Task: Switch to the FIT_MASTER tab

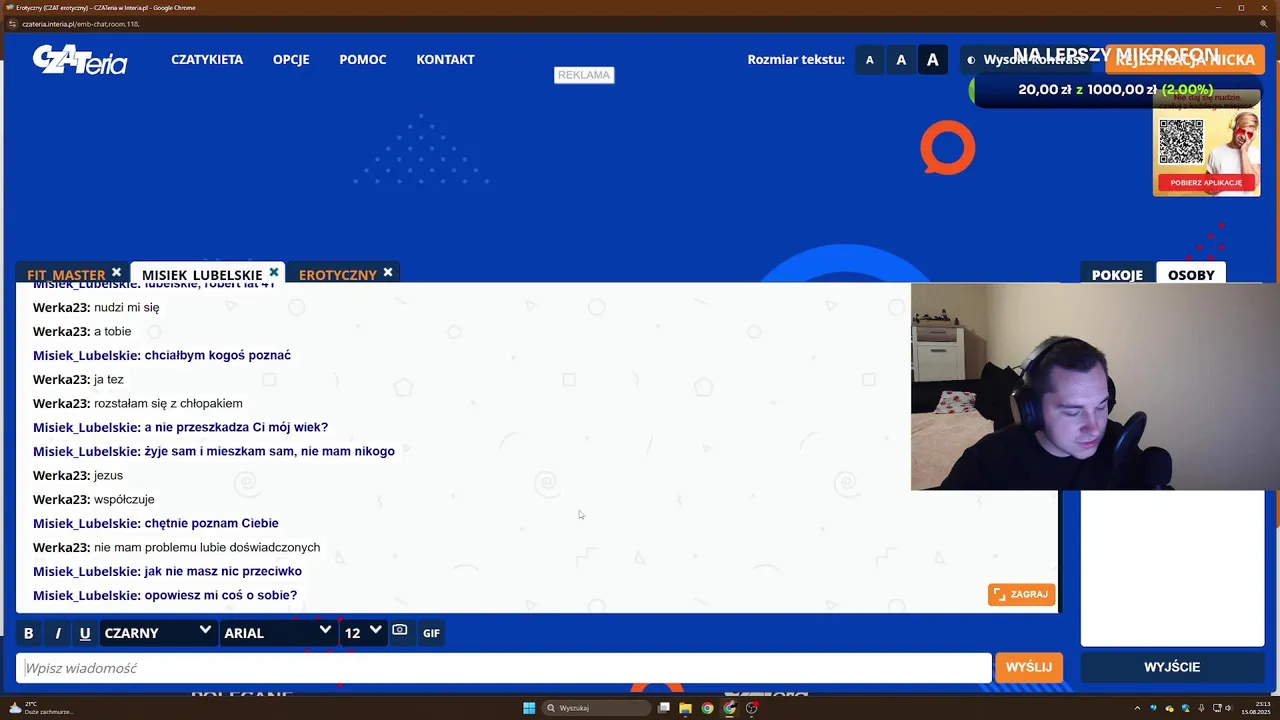Action: [x=66, y=275]
